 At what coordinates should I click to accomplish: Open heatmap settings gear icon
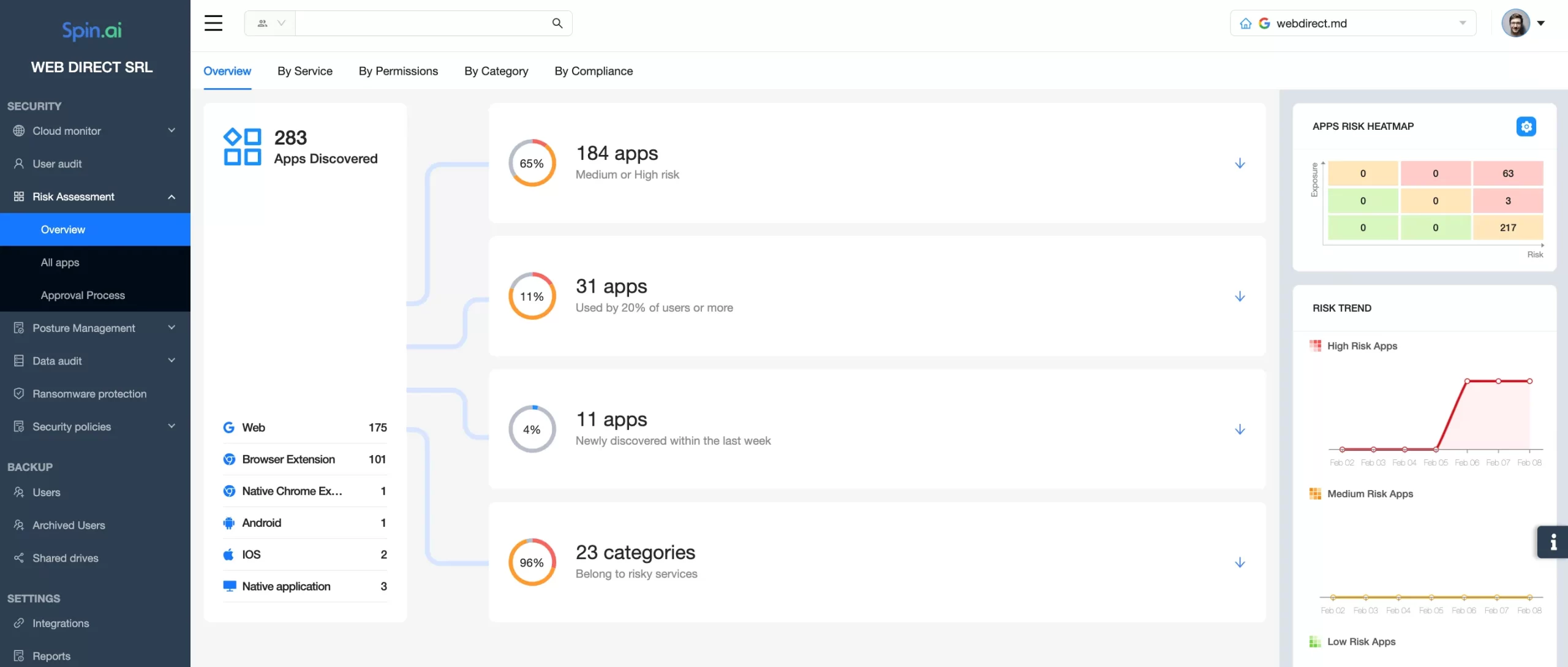[1526, 126]
